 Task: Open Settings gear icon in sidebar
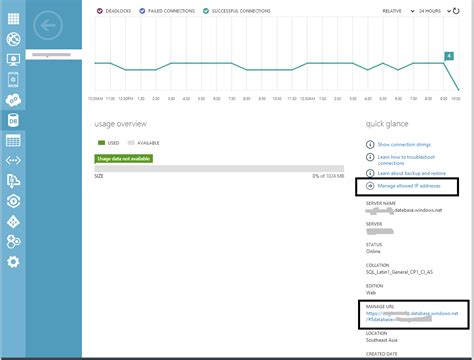[13, 262]
